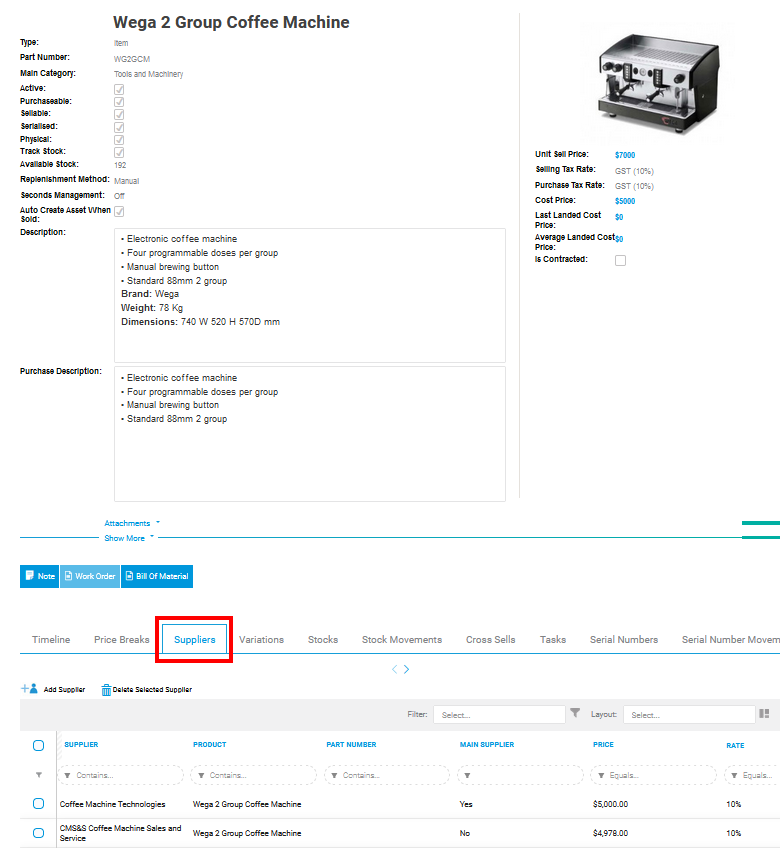Select the CMS&S Coffee Machine Sales row checkbox

point(38,833)
